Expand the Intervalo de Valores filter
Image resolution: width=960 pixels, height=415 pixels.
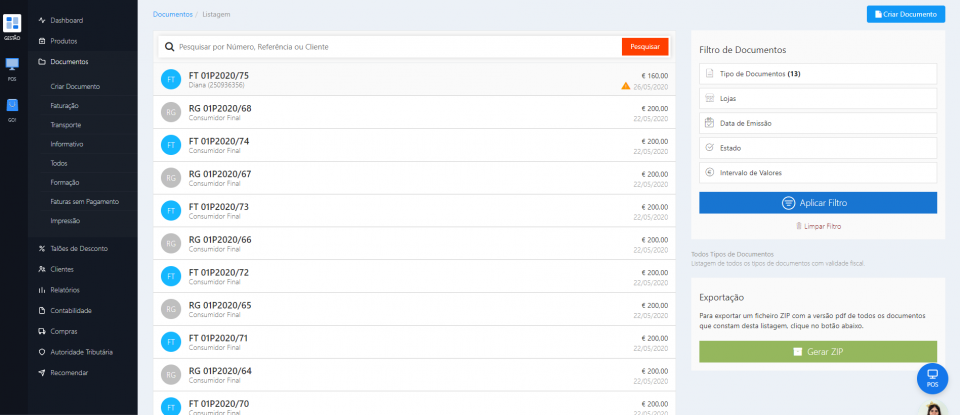click(x=817, y=172)
